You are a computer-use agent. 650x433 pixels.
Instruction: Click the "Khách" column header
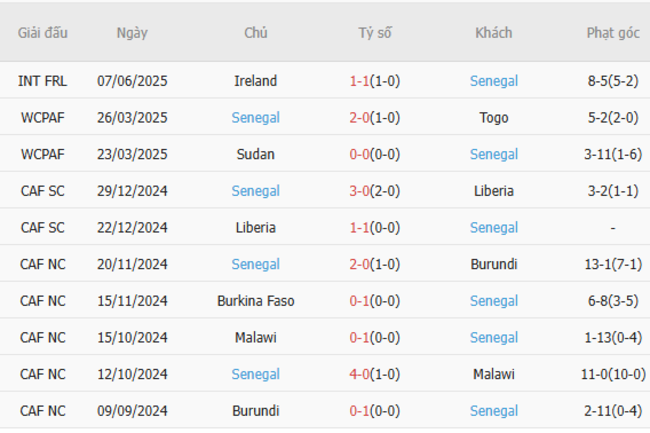(494, 32)
